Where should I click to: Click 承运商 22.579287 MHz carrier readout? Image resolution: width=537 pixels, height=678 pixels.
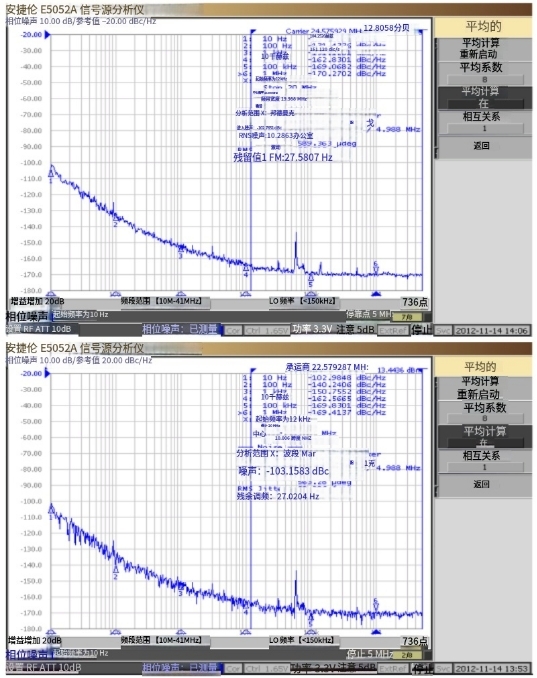pyautogui.click(x=327, y=367)
